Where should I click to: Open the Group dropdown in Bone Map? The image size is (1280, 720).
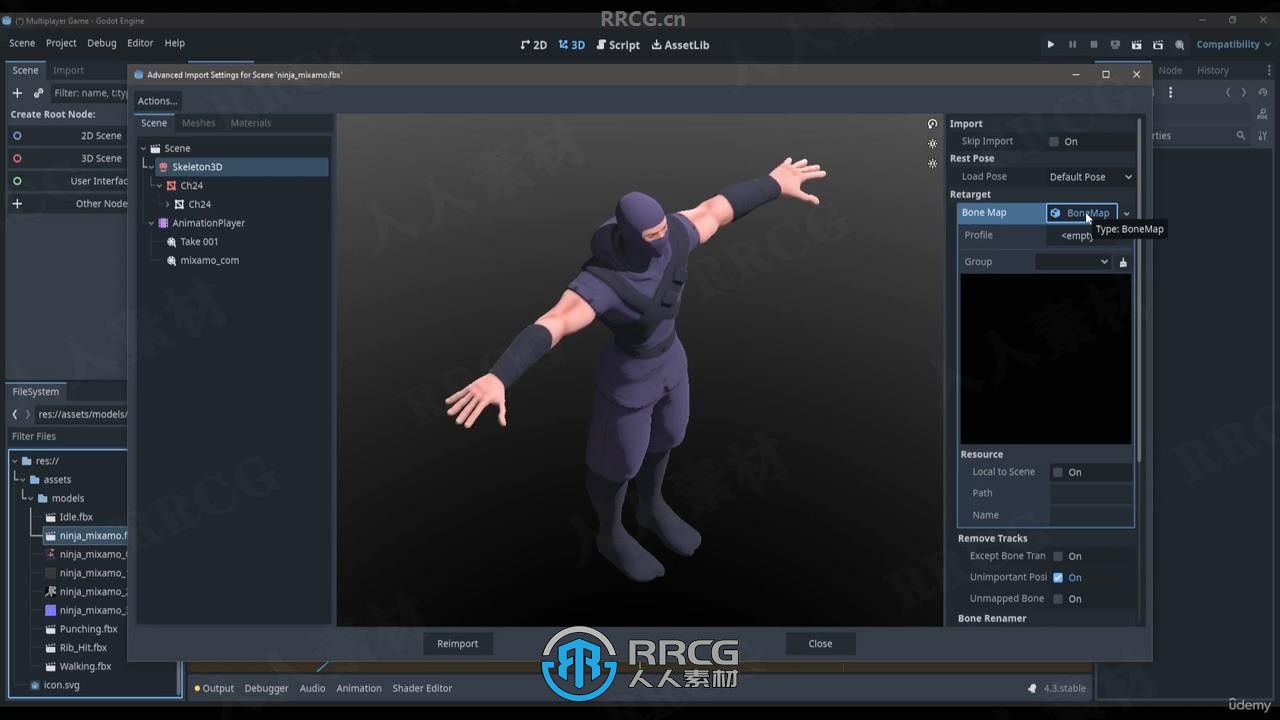click(1072, 262)
